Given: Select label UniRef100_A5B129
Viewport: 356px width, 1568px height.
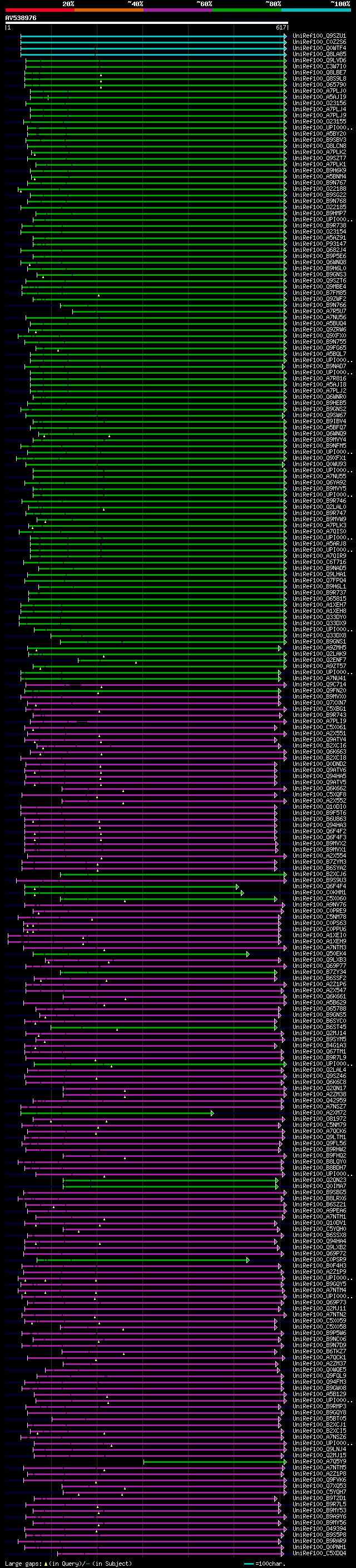Looking at the screenshot, I should pyautogui.click(x=319, y=1394).
